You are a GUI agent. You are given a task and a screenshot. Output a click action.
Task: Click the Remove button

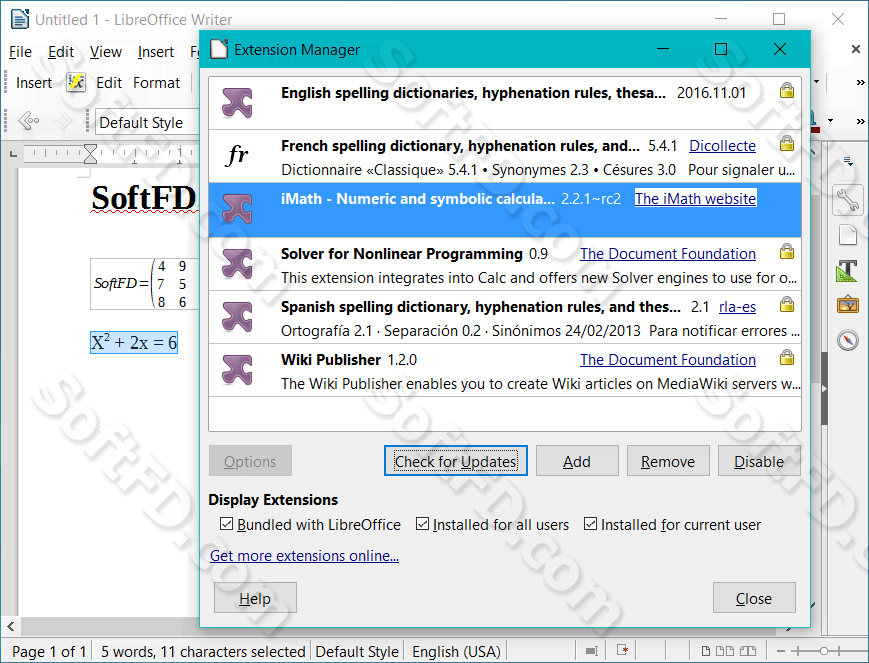coord(668,461)
